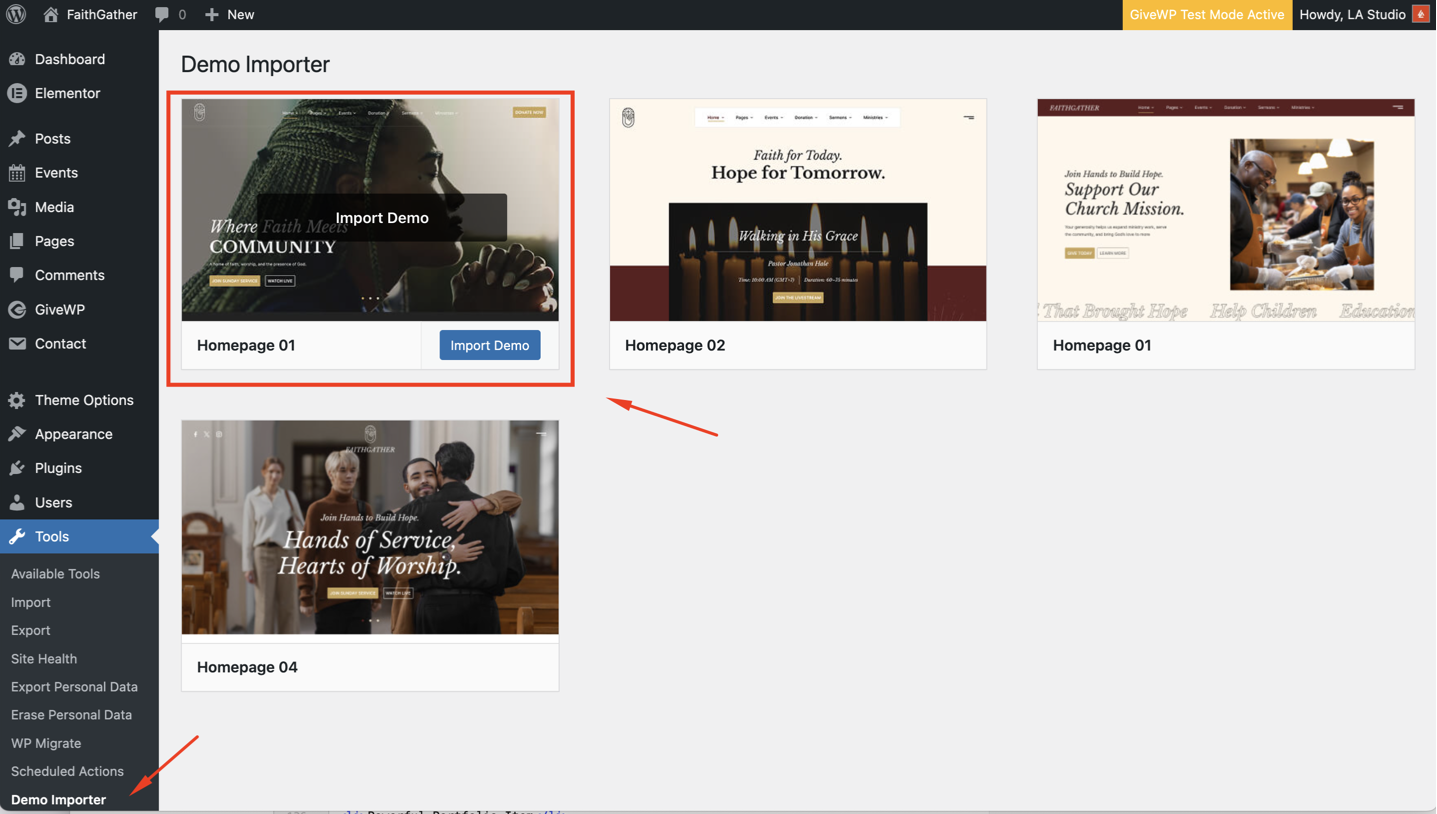The width and height of the screenshot is (1437, 814).
Task: Click GiveWP Test Mode Active notice
Action: [x=1206, y=14]
